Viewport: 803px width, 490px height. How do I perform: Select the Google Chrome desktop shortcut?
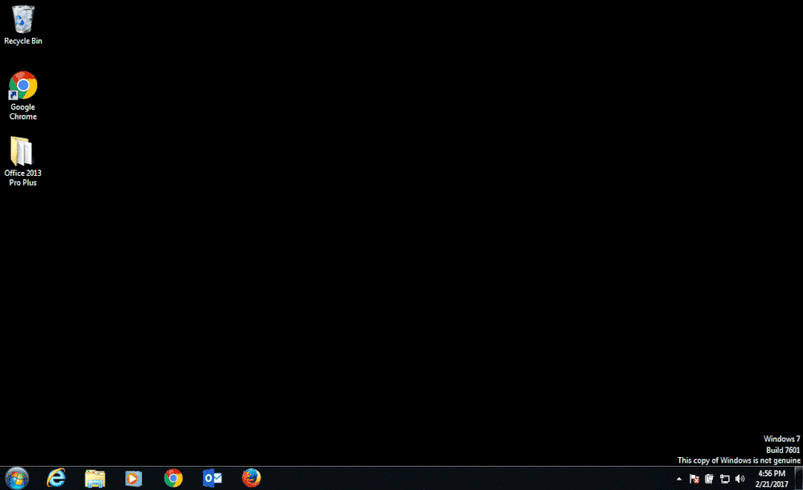coord(23,96)
